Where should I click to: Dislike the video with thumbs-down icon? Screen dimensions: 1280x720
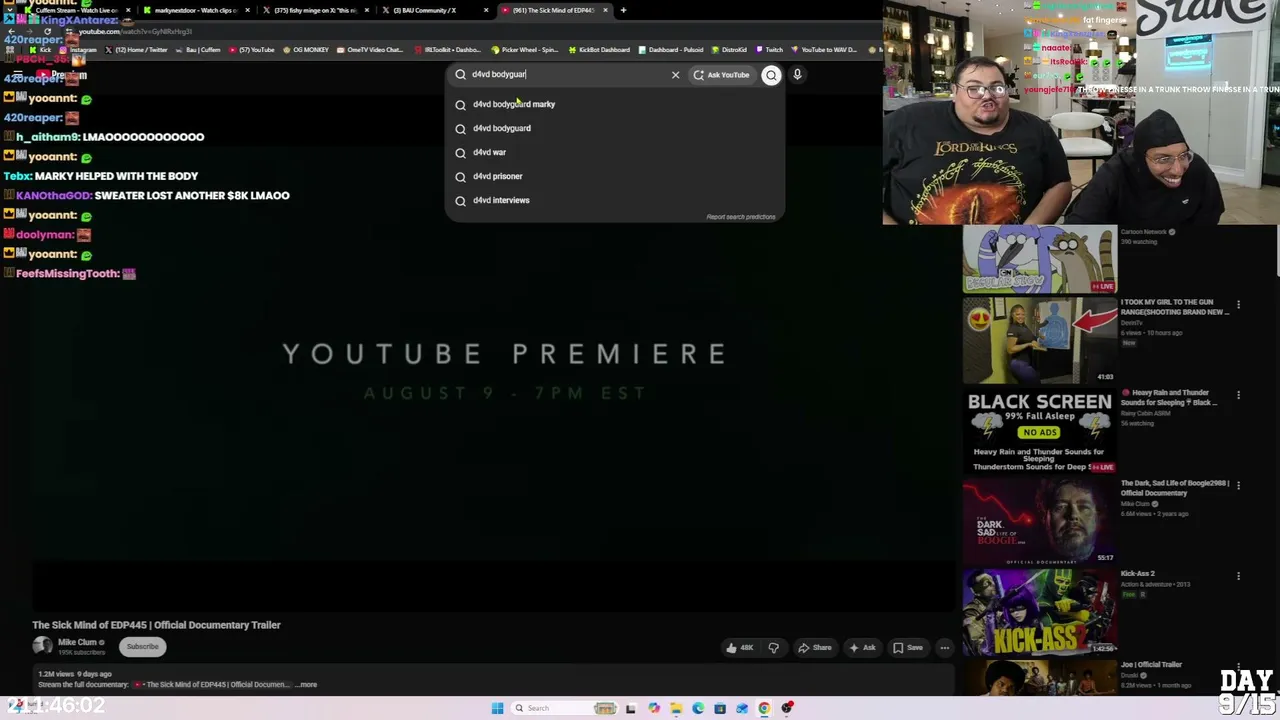tap(773, 647)
